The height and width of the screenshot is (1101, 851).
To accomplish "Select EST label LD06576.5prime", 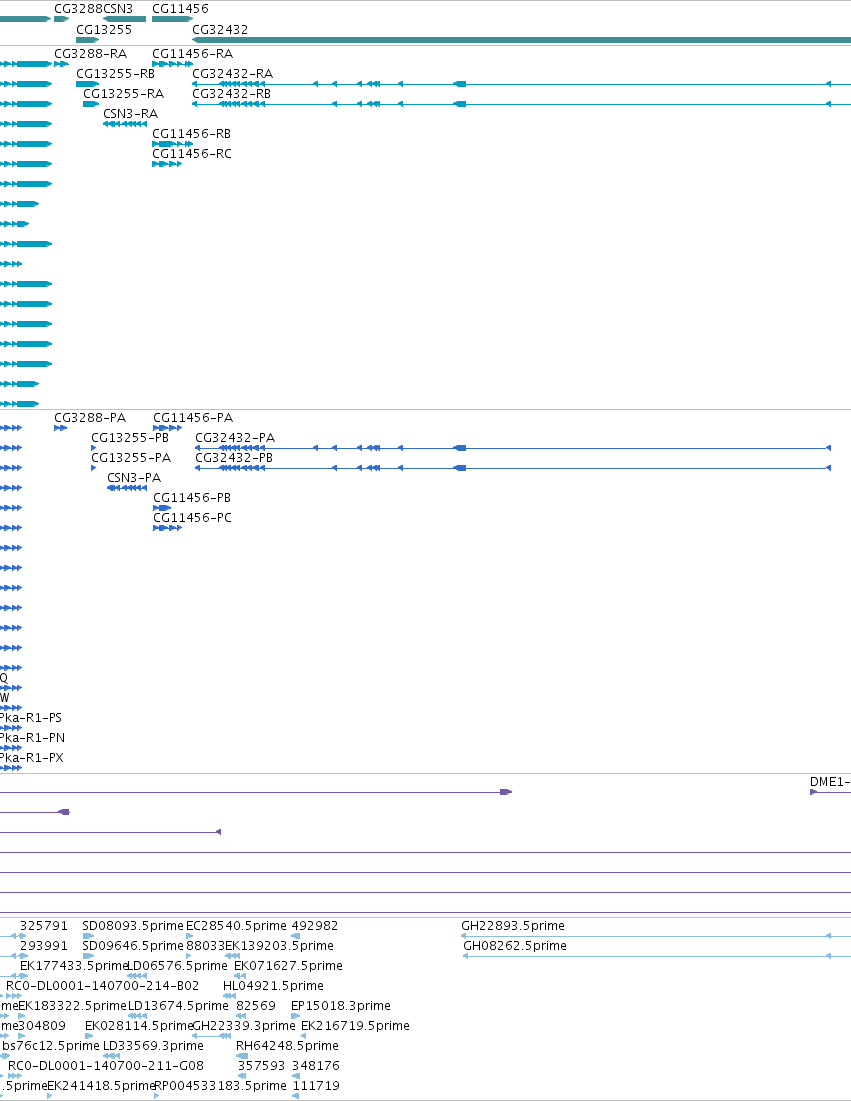I will [x=178, y=966].
